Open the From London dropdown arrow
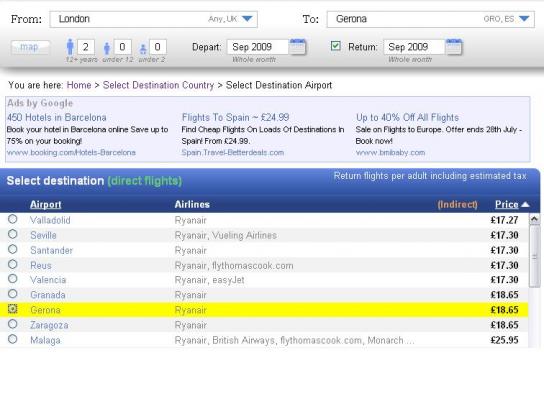The image size is (544, 419). tap(247, 19)
